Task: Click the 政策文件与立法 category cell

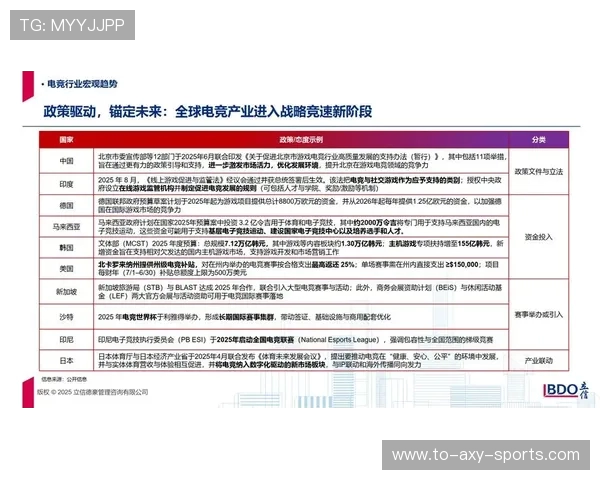Action: click(538, 171)
